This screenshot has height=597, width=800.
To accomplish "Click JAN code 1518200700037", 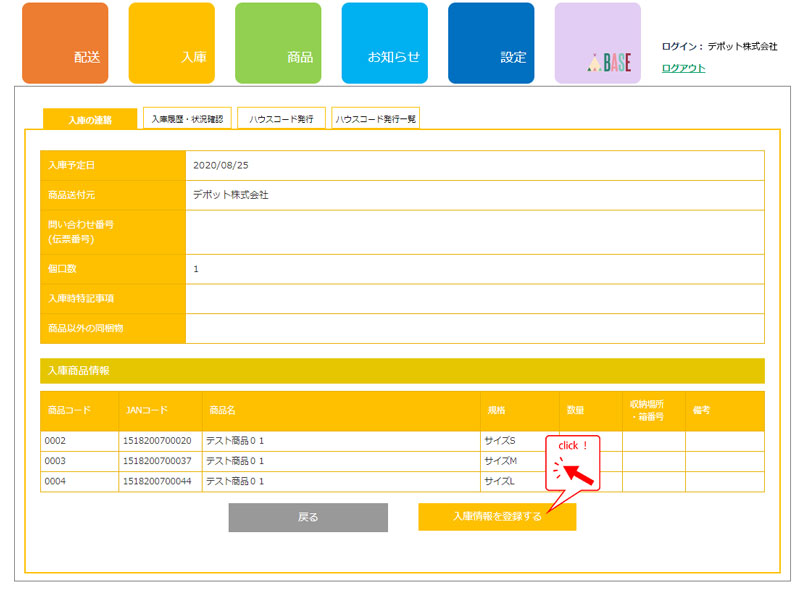I will point(157,461).
